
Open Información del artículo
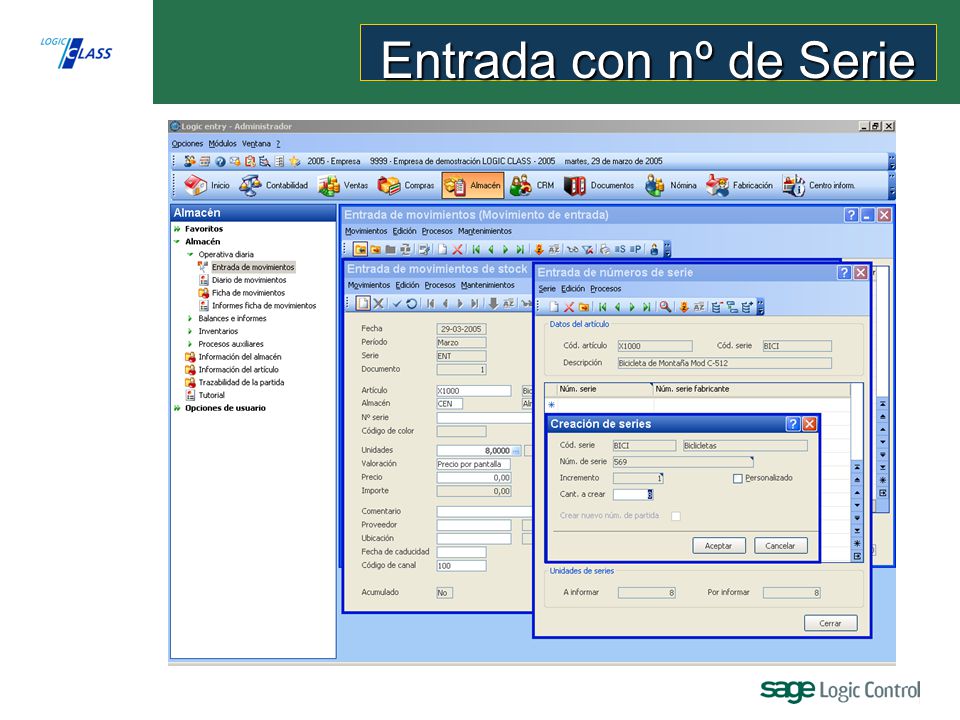pyautogui.click(x=238, y=369)
